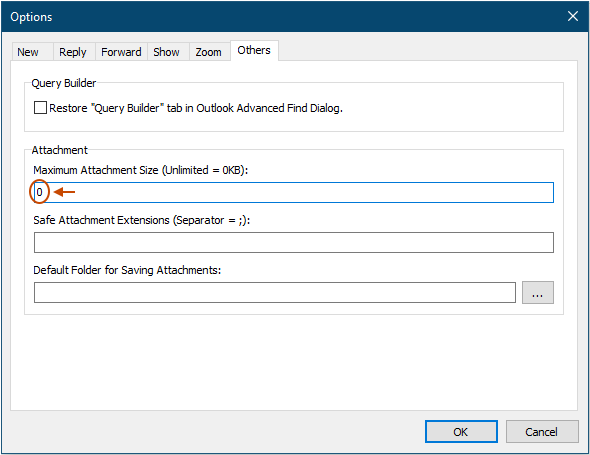Screen dimensions: 590x455
Task: Select the Forward tab
Action: coord(121,52)
